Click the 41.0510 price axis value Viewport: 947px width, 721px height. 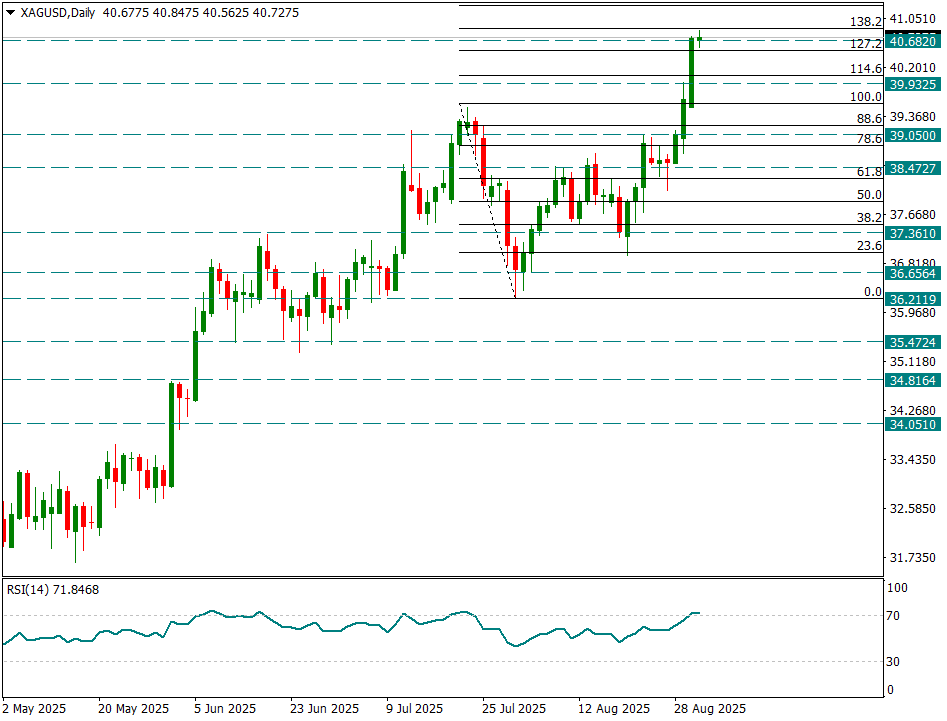pos(913,19)
